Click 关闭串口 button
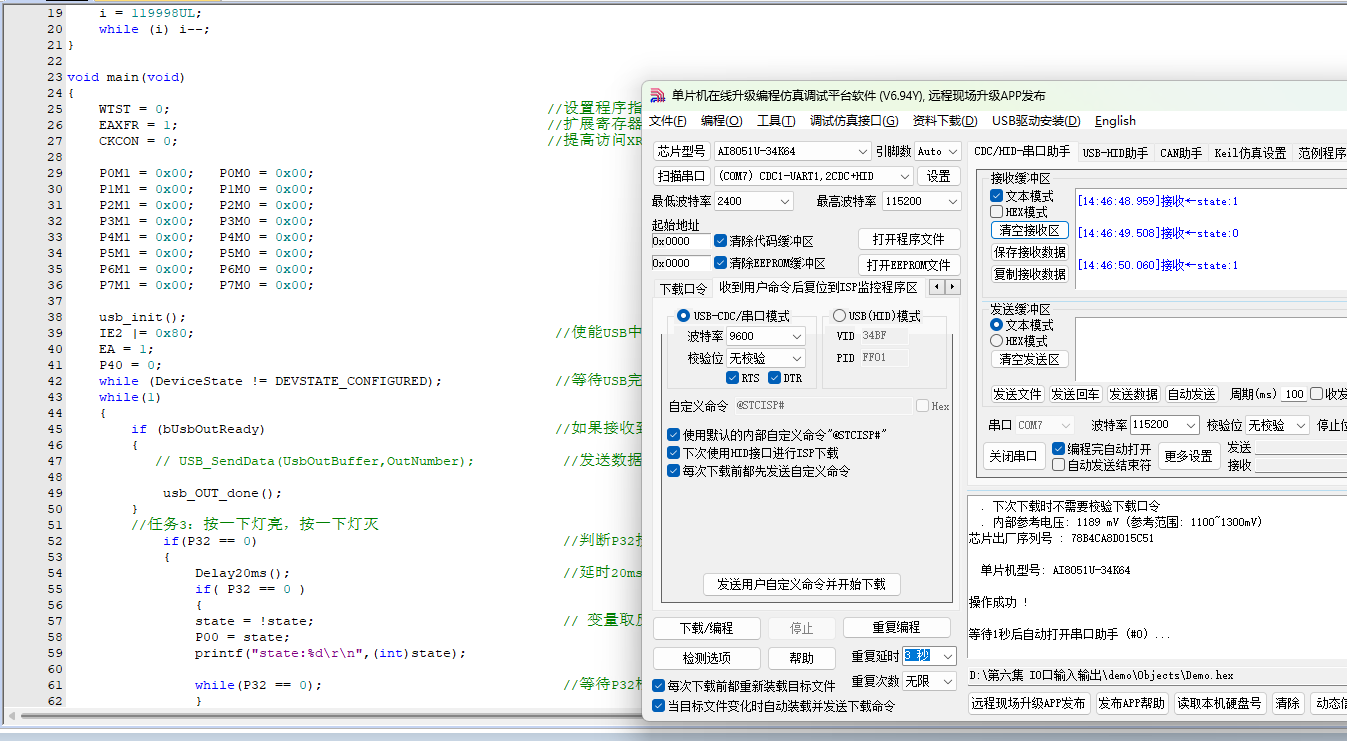This screenshot has width=1347, height=741. (1013, 456)
